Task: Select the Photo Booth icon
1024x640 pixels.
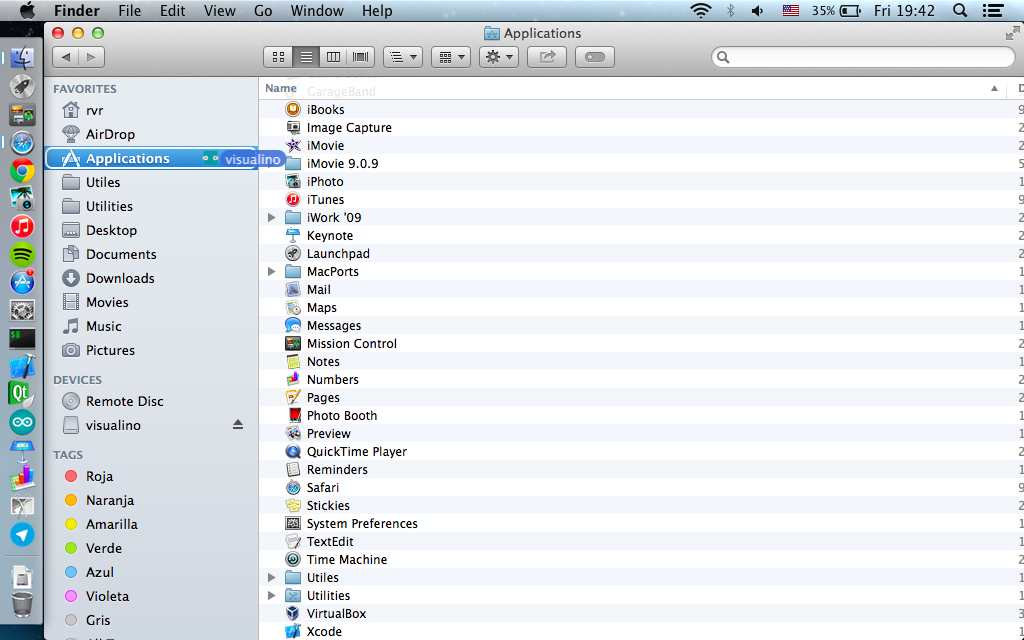Action: pos(293,415)
